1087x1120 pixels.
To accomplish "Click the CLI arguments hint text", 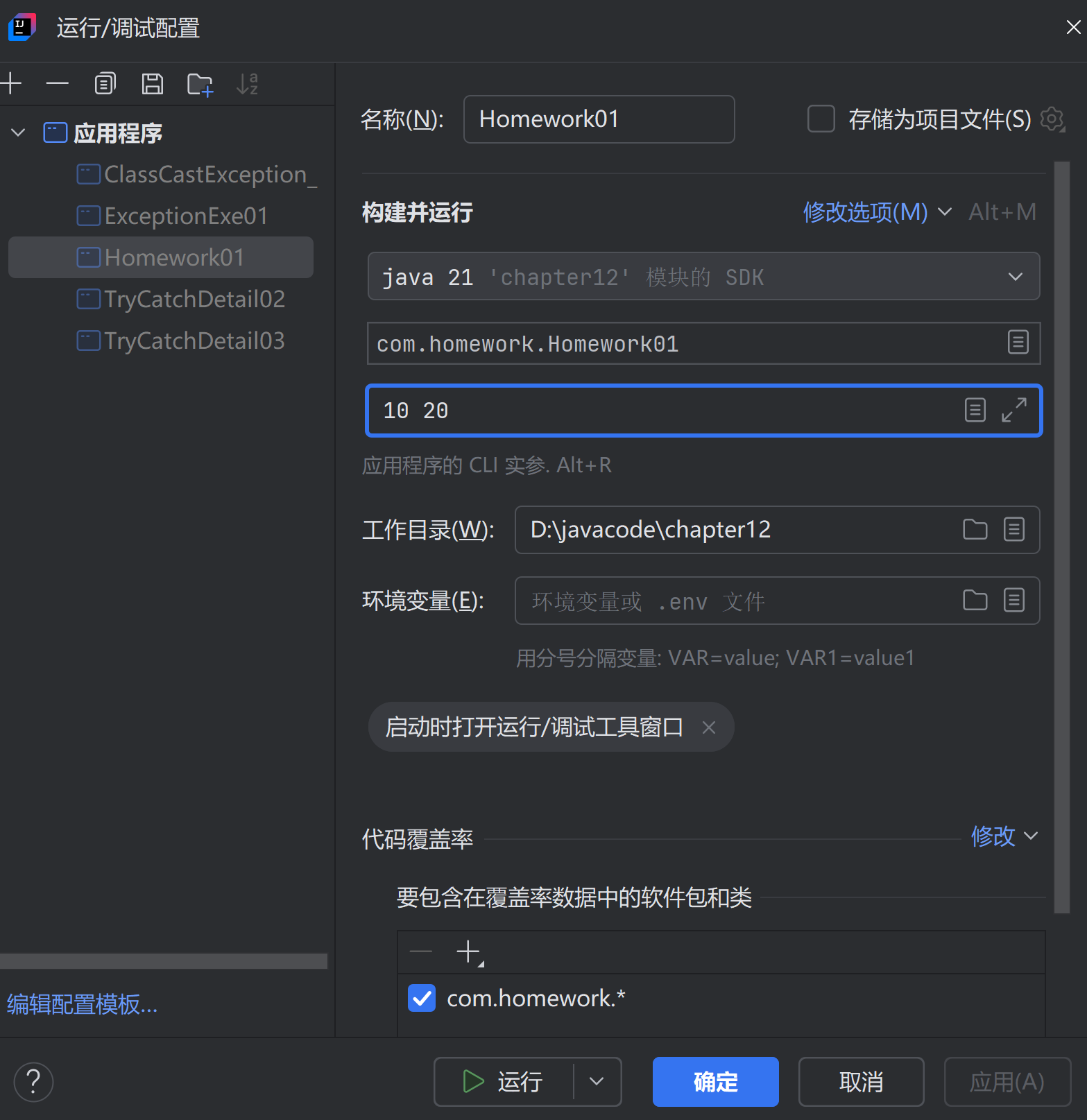I will [x=487, y=465].
